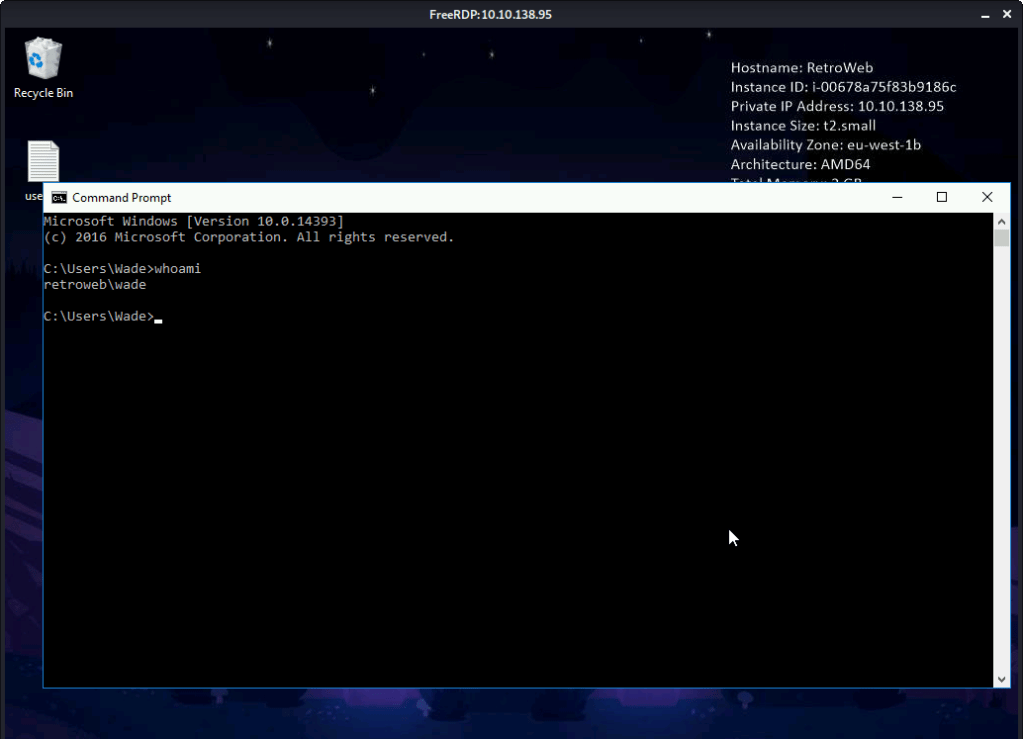Select the text file icon below Recycle Bin
The width and height of the screenshot is (1023, 739).
tap(43, 162)
